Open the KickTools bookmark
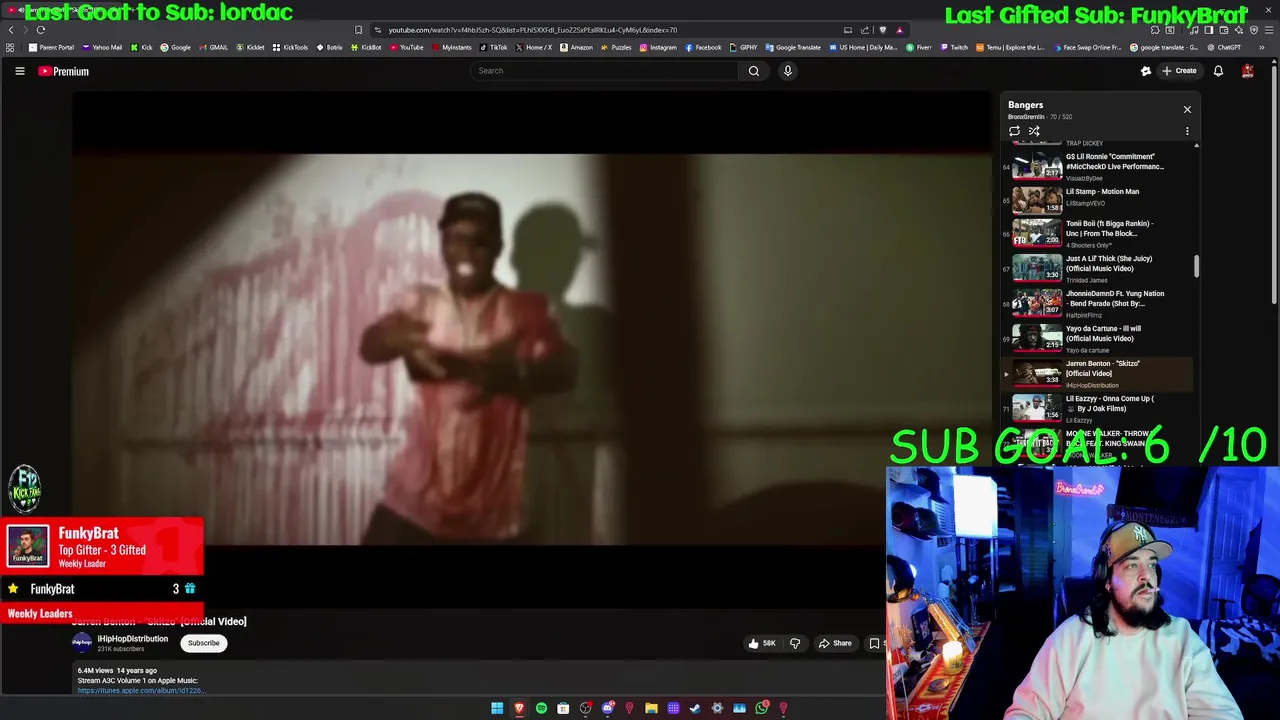Viewport: 1280px width, 720px height. (291, 47)
